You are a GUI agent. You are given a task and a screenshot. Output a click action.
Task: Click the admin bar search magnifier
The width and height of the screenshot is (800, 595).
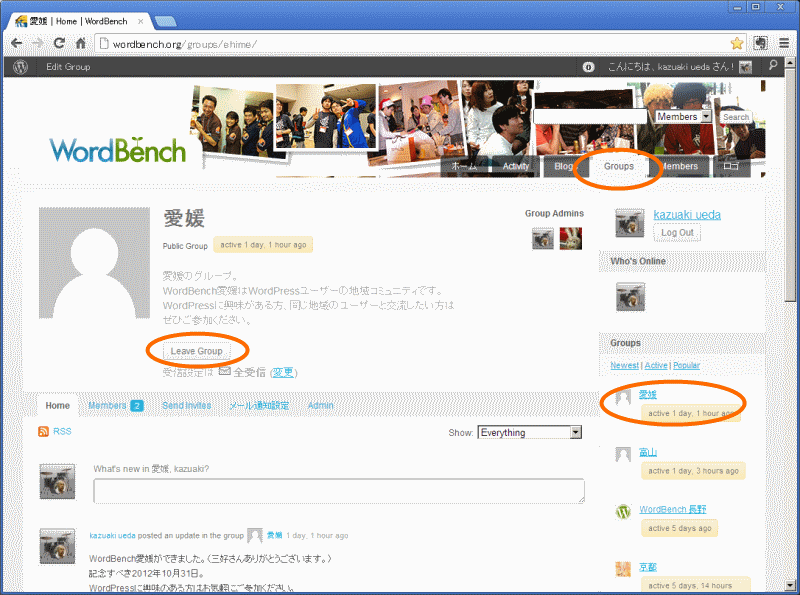(x=773, y=65)
